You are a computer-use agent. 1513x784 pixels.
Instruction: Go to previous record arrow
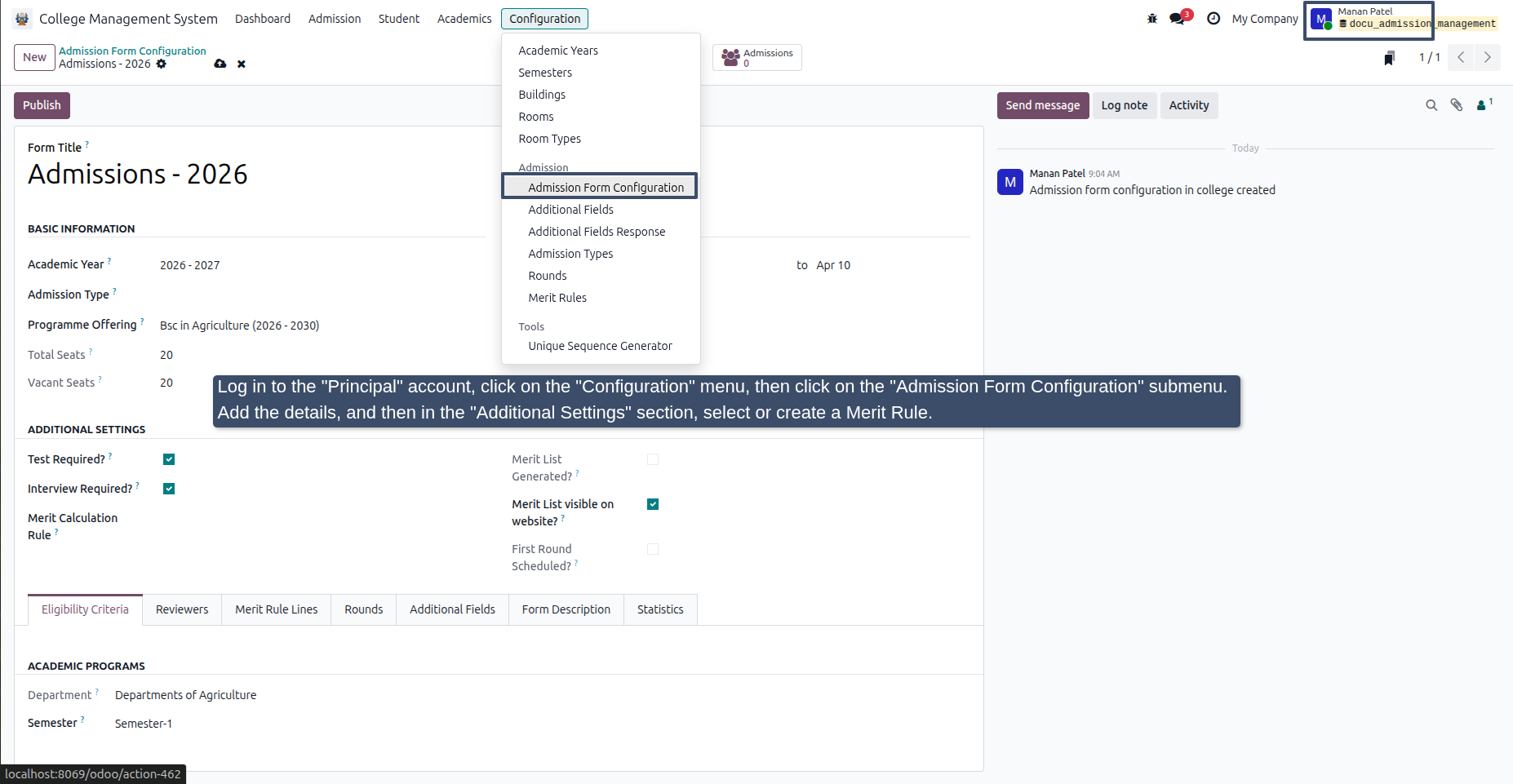[x=1461, y=57]
